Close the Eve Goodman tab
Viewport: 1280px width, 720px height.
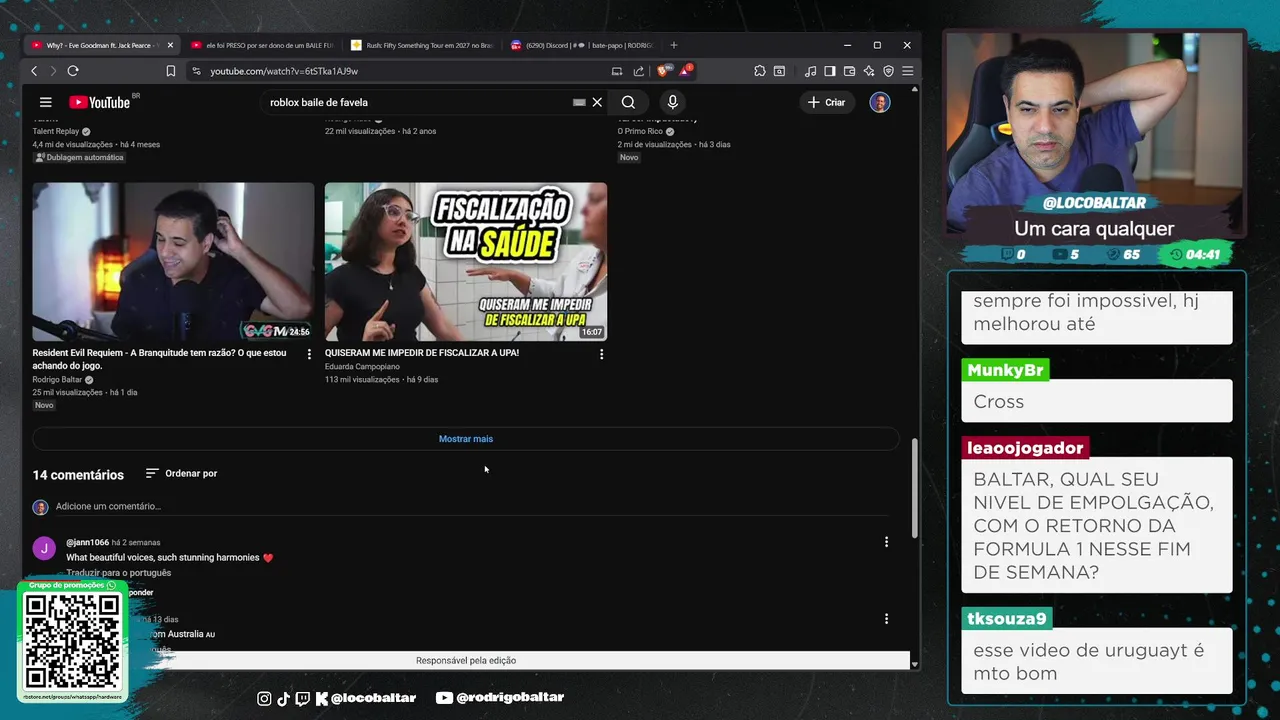[x=170, y=45]
